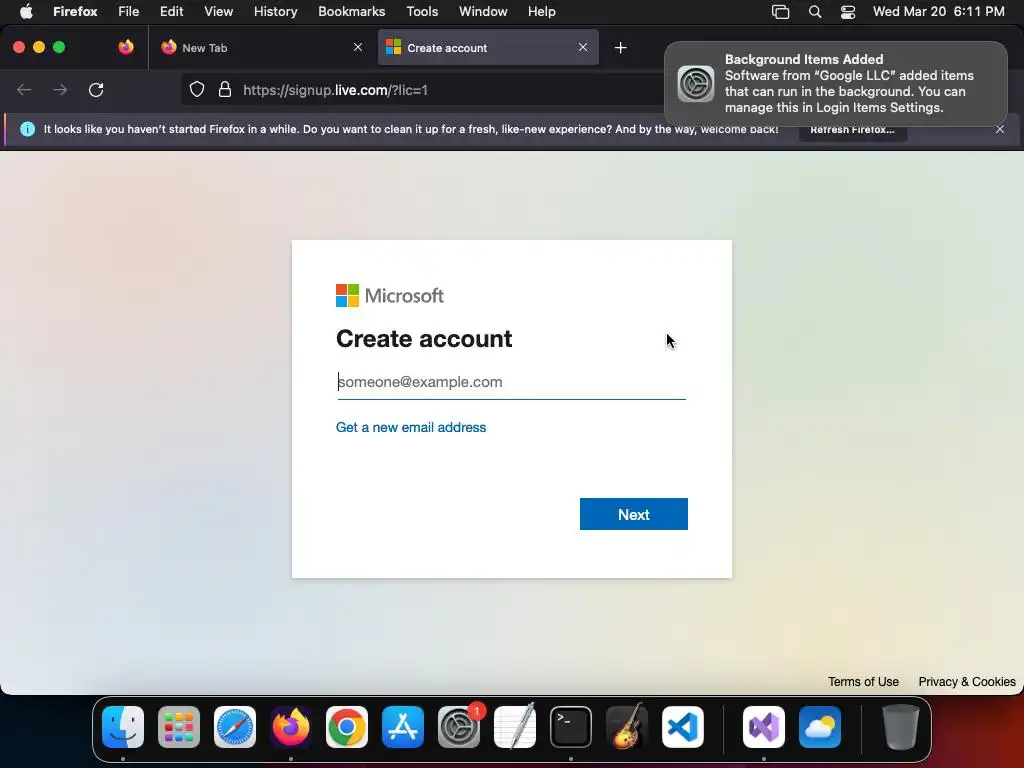The image size is (1024, 768).
Task: Launch Google Chrome from the dock
Action: (x=347, y=727)
